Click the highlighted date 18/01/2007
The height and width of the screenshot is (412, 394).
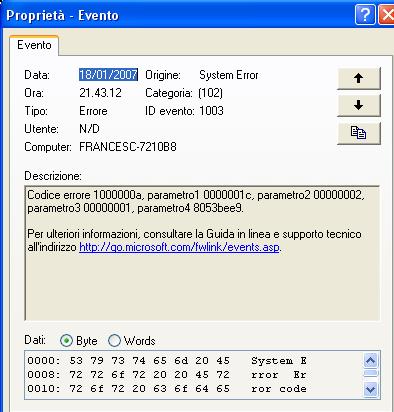coord(108,75)
